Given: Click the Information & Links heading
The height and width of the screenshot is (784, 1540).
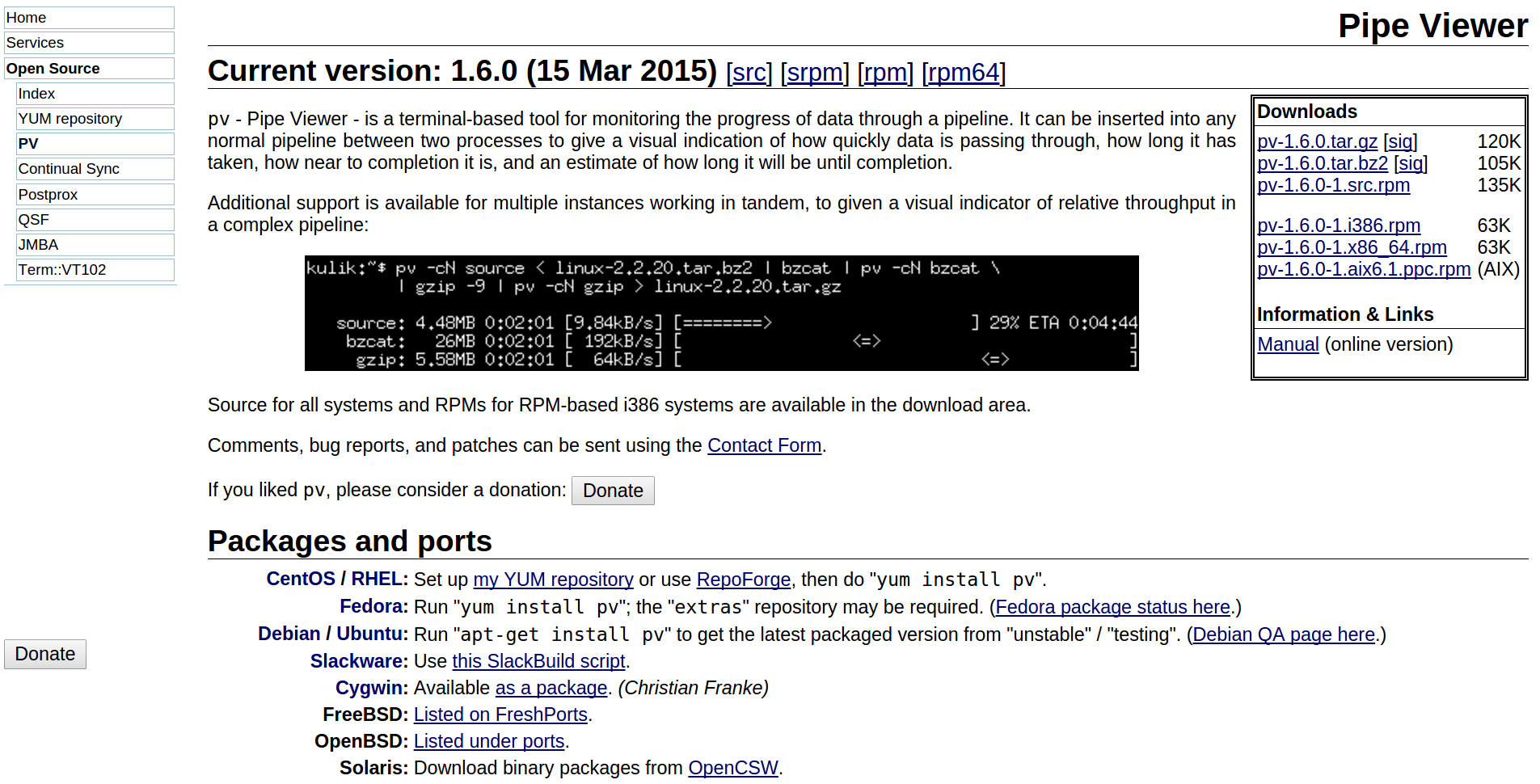Looking at the screenshot, I should 1345,314.
